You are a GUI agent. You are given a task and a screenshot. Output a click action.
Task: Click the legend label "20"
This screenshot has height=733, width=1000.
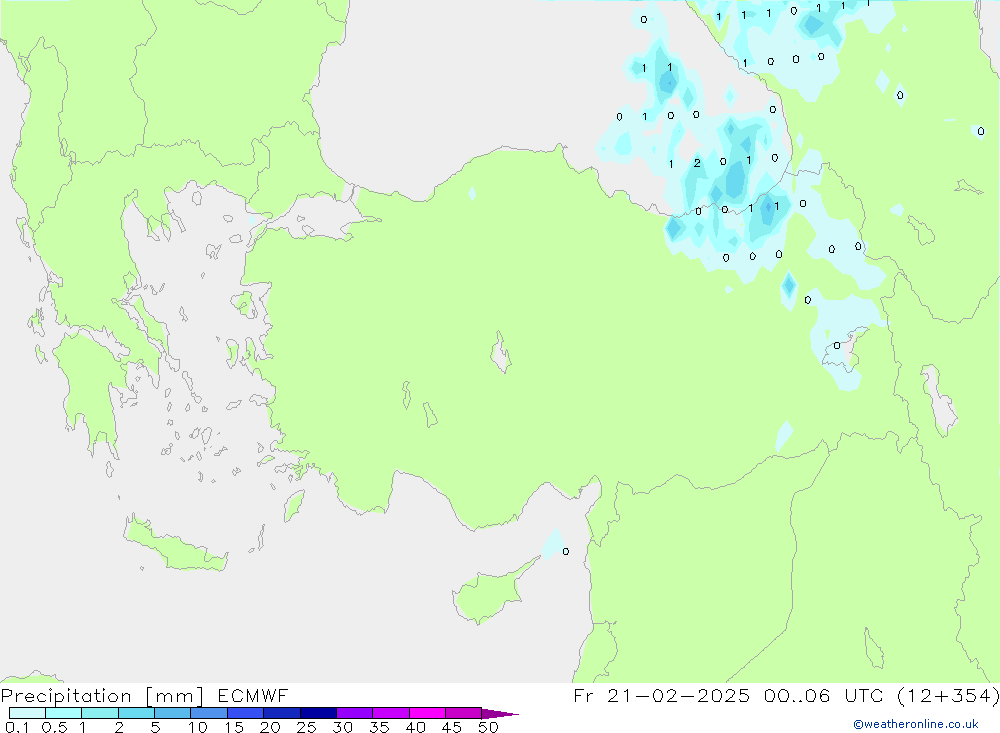point(270,727)
